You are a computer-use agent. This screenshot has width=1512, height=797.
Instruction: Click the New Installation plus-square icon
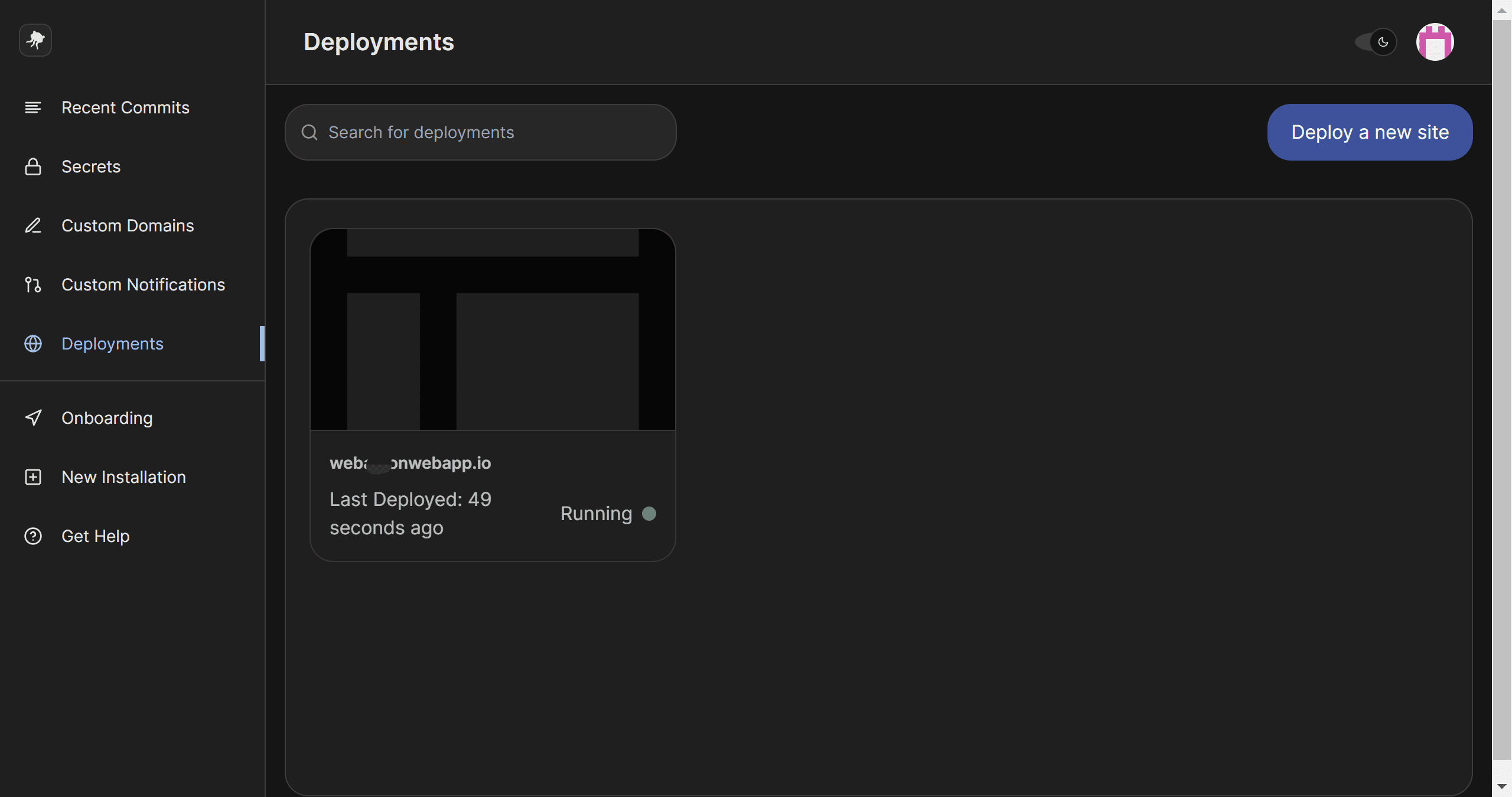pyautogui.click(x=33, y=477)
